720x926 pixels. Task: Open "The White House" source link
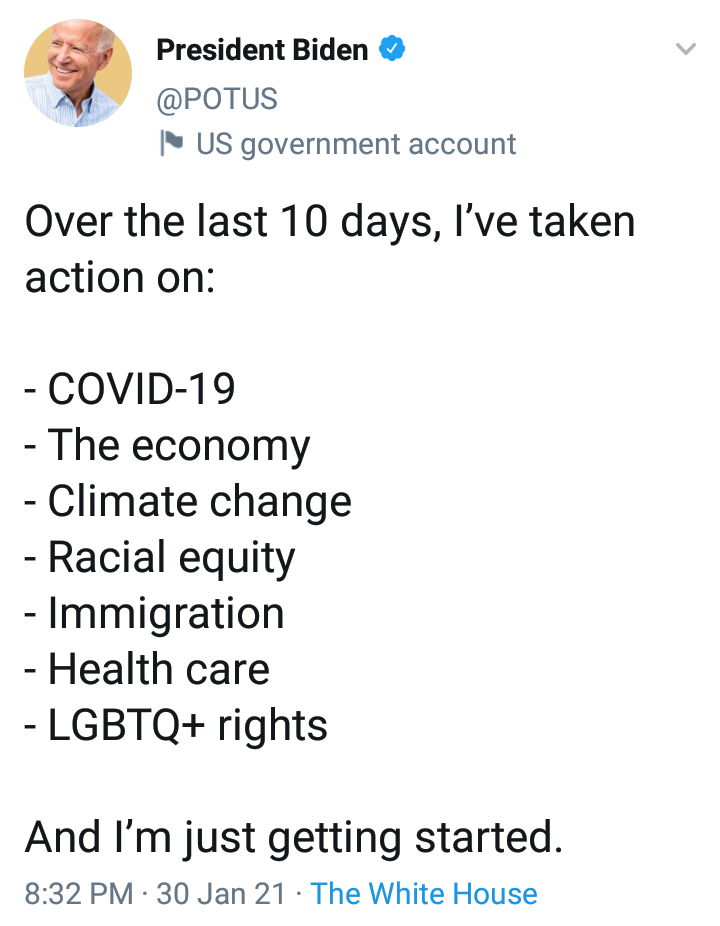pos(423,893)
